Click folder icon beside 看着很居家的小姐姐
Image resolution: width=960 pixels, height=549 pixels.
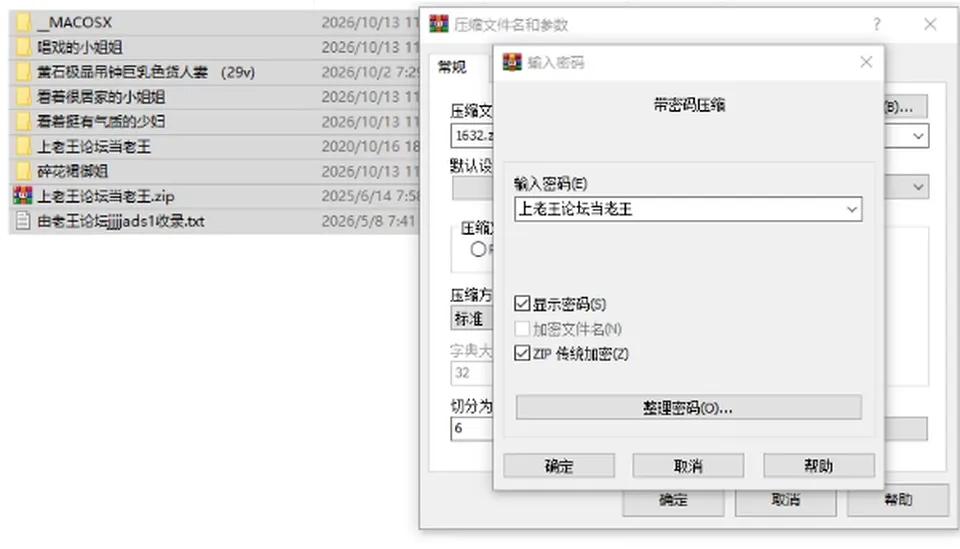pos(23,97)
